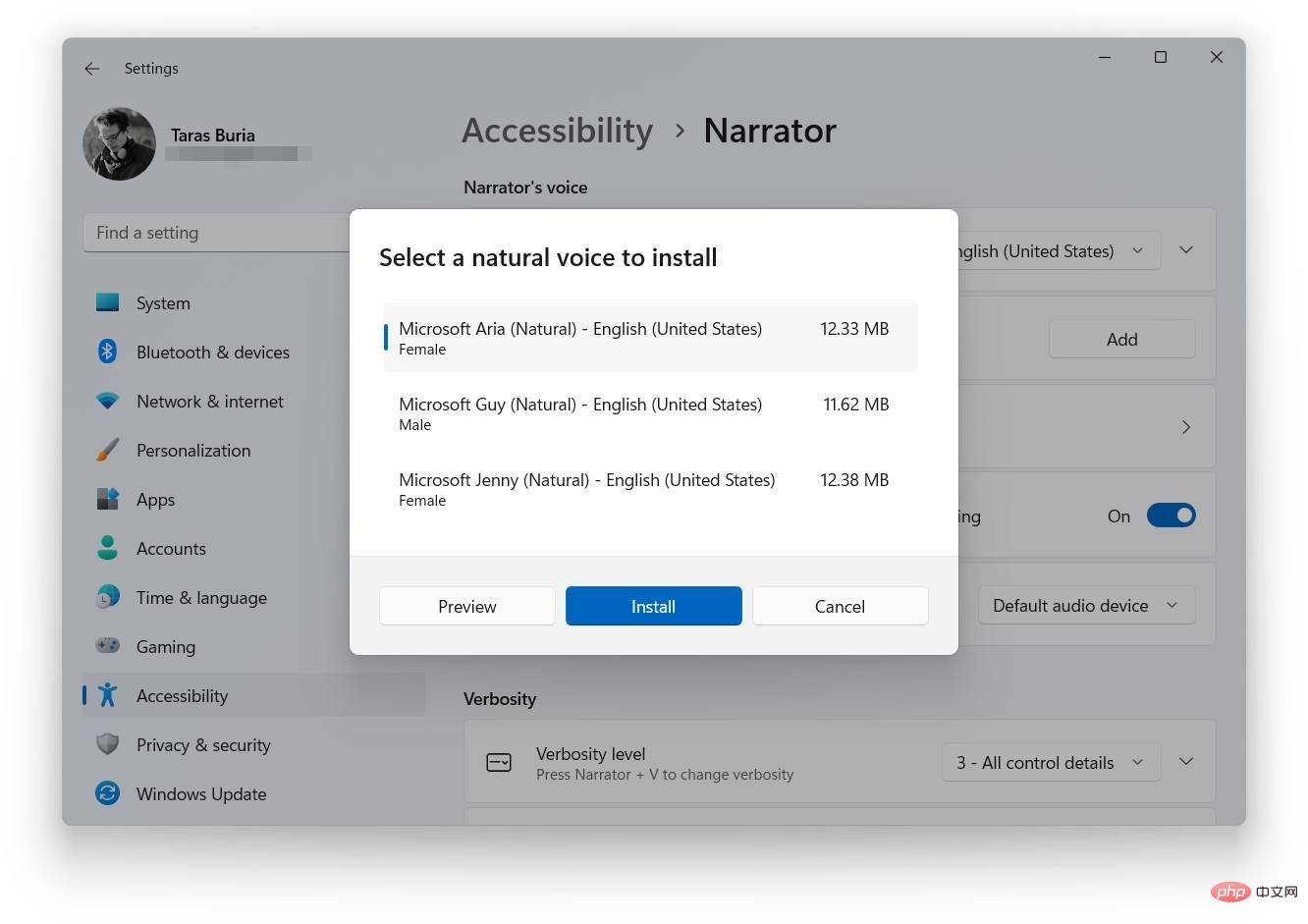Open Windows Update in the sidebar

coord(201,794)
